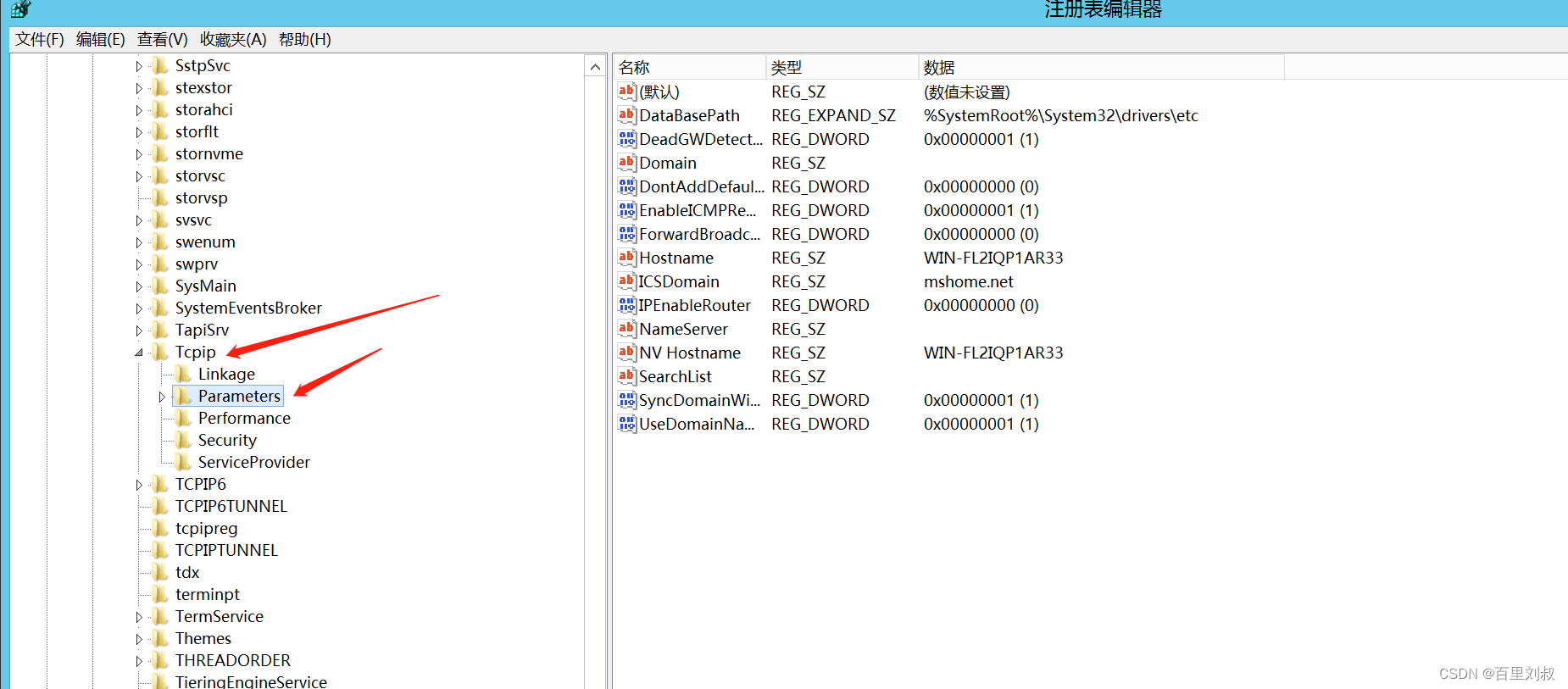
Task: Select the storahci key
Action: pyautogui.click(x=204, y=109)
